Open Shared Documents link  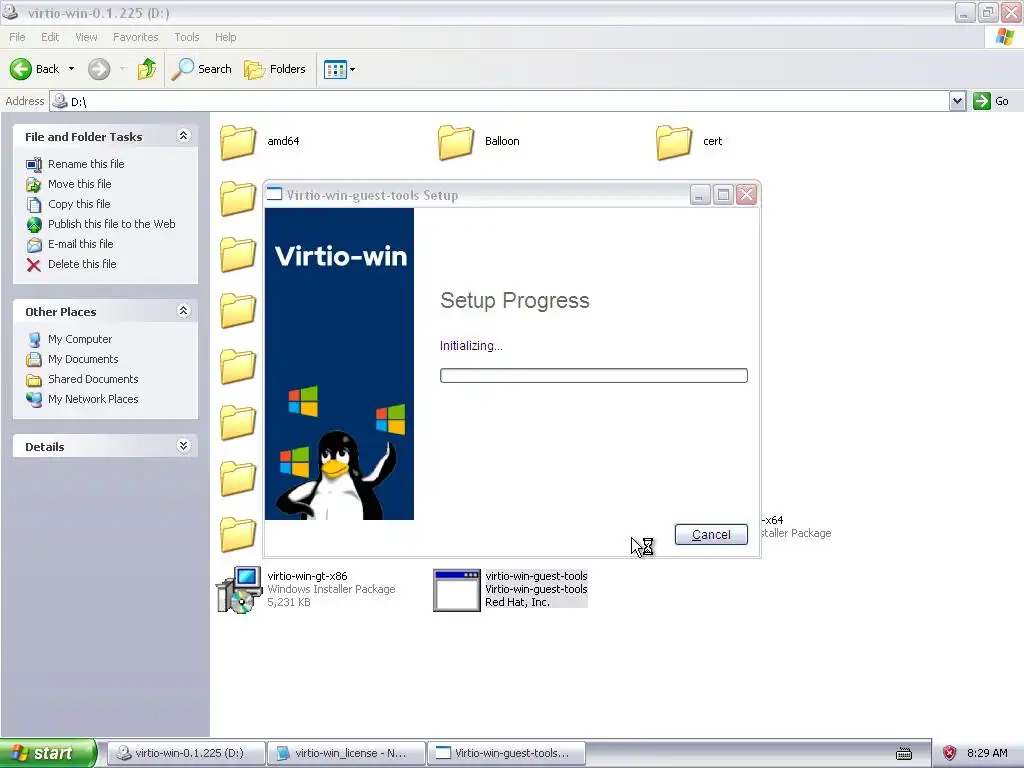pos(93,379)
